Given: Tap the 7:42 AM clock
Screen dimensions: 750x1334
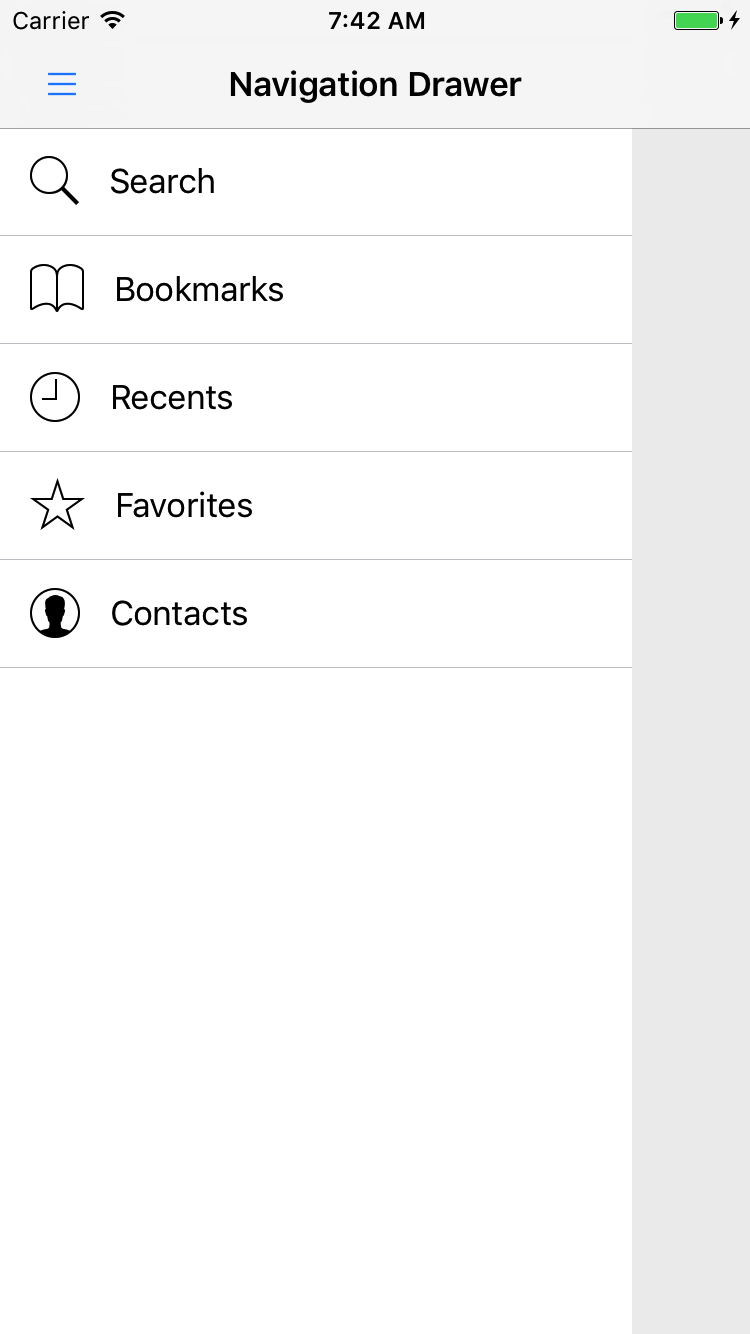Looking at the screenshot, I should pyautogui.click(x=376, y=21).
